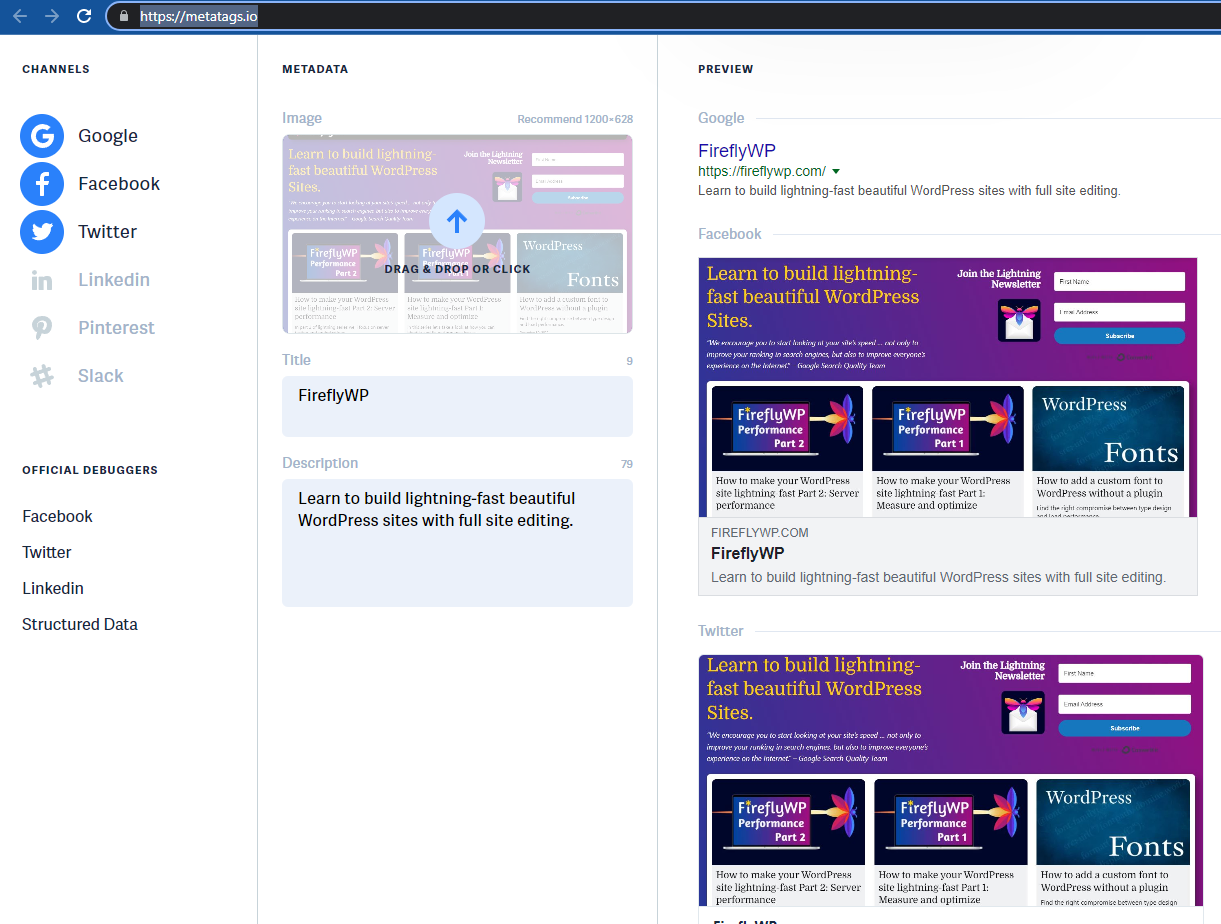
Task: Click the Title input field
Action: tap(456, 406)
